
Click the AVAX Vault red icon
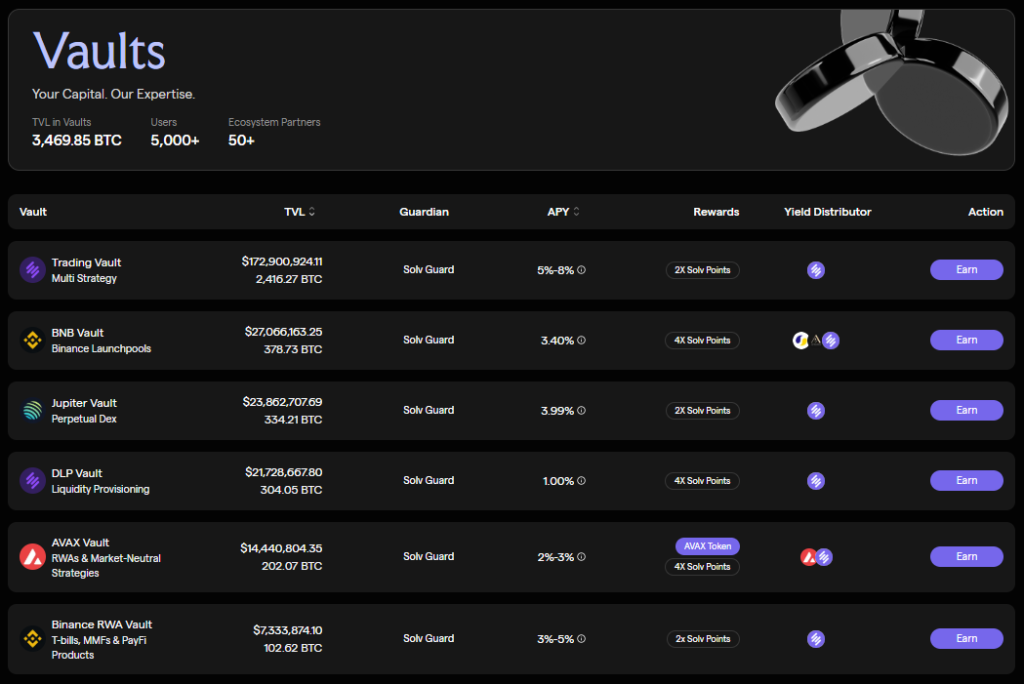pyautogui.click(x=32, y=557)
